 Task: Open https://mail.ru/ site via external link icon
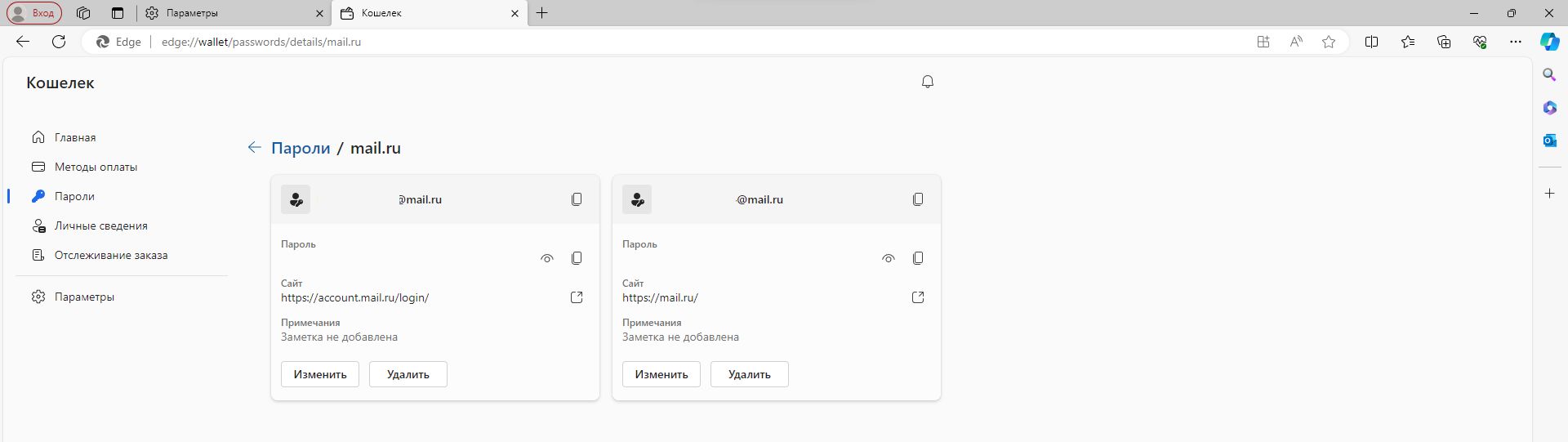[x=918, y=297]
